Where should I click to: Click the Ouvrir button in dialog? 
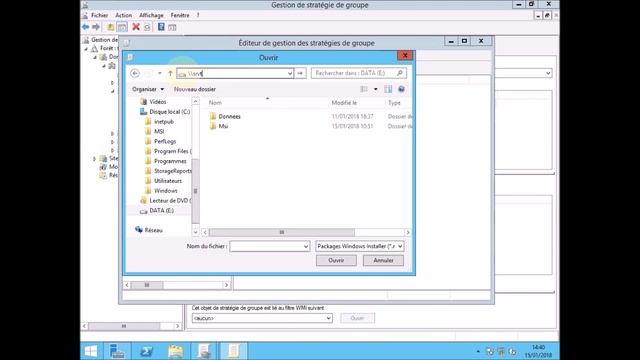tap(336, 260)
